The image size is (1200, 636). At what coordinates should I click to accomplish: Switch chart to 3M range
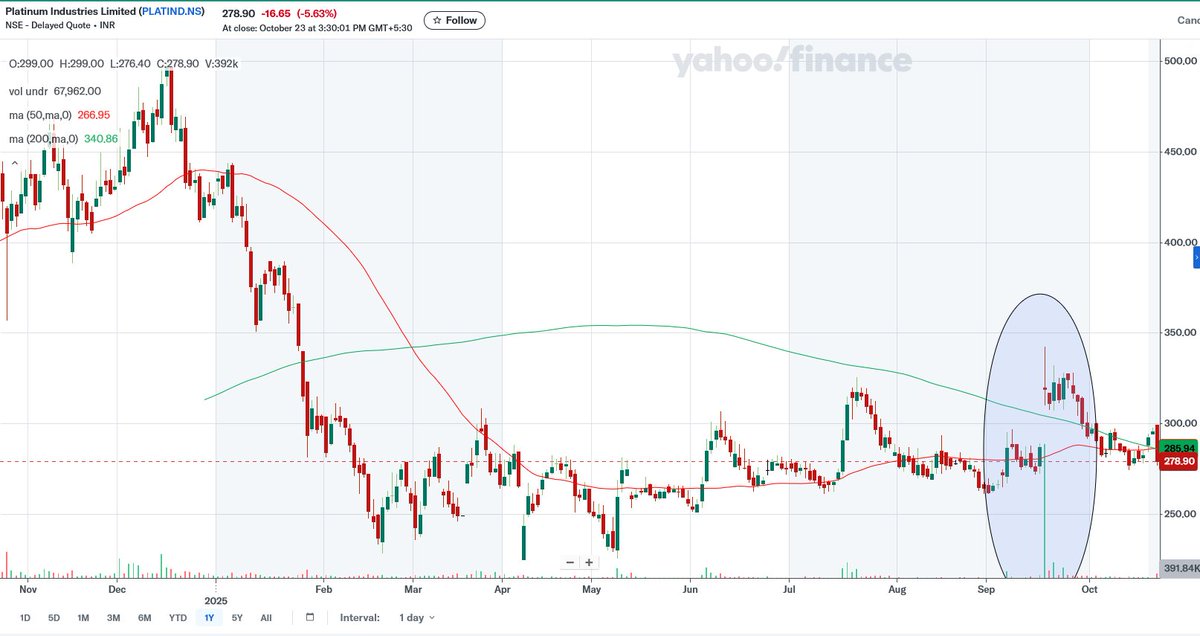pos(114,618)
